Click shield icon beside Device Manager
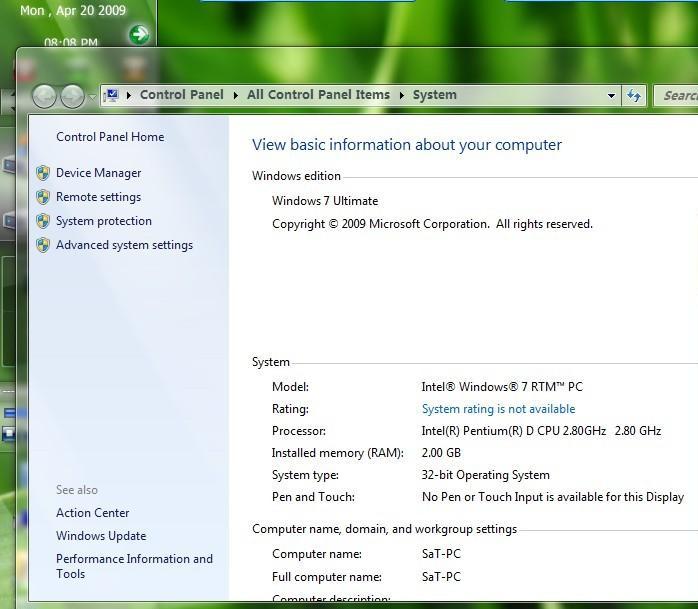Image resolution: width=698 pixels, height=609 pixels. click(43, 173)
